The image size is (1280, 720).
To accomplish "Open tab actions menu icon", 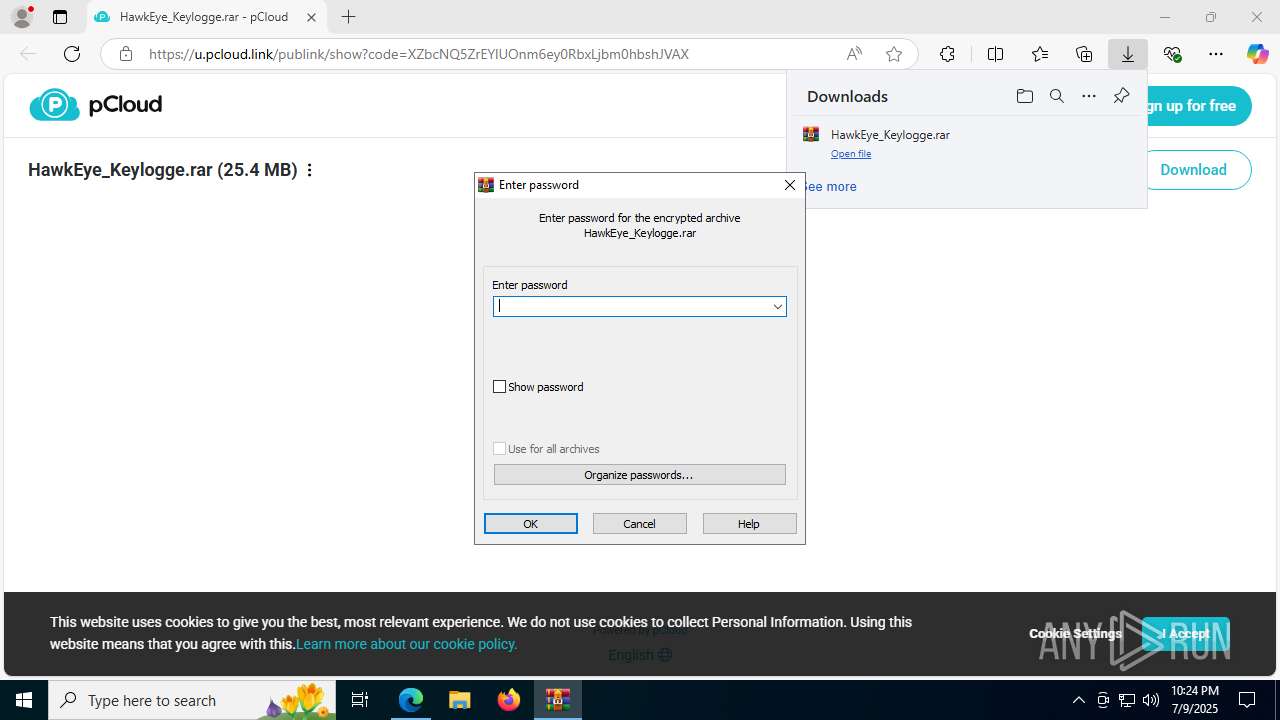I will coord(60,17).
